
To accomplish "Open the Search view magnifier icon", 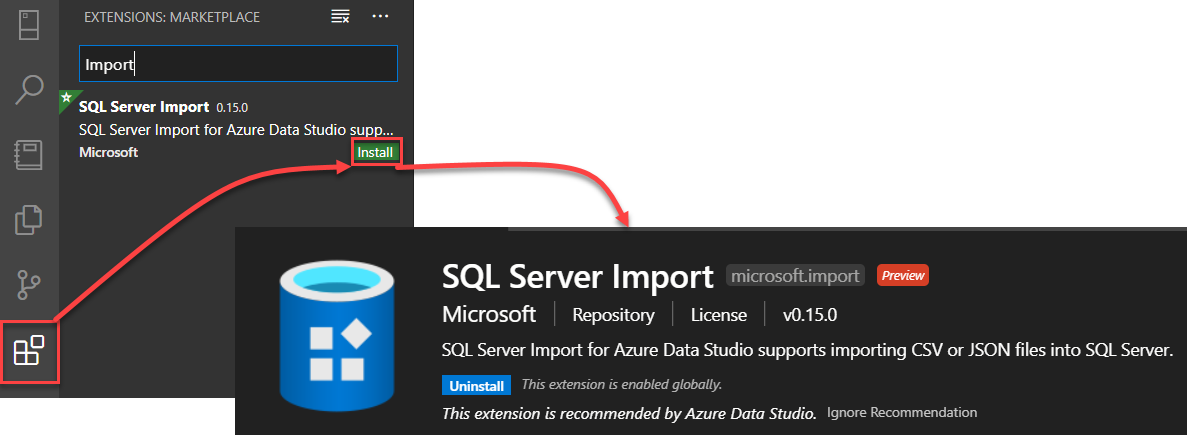I will tap(29, 89).
